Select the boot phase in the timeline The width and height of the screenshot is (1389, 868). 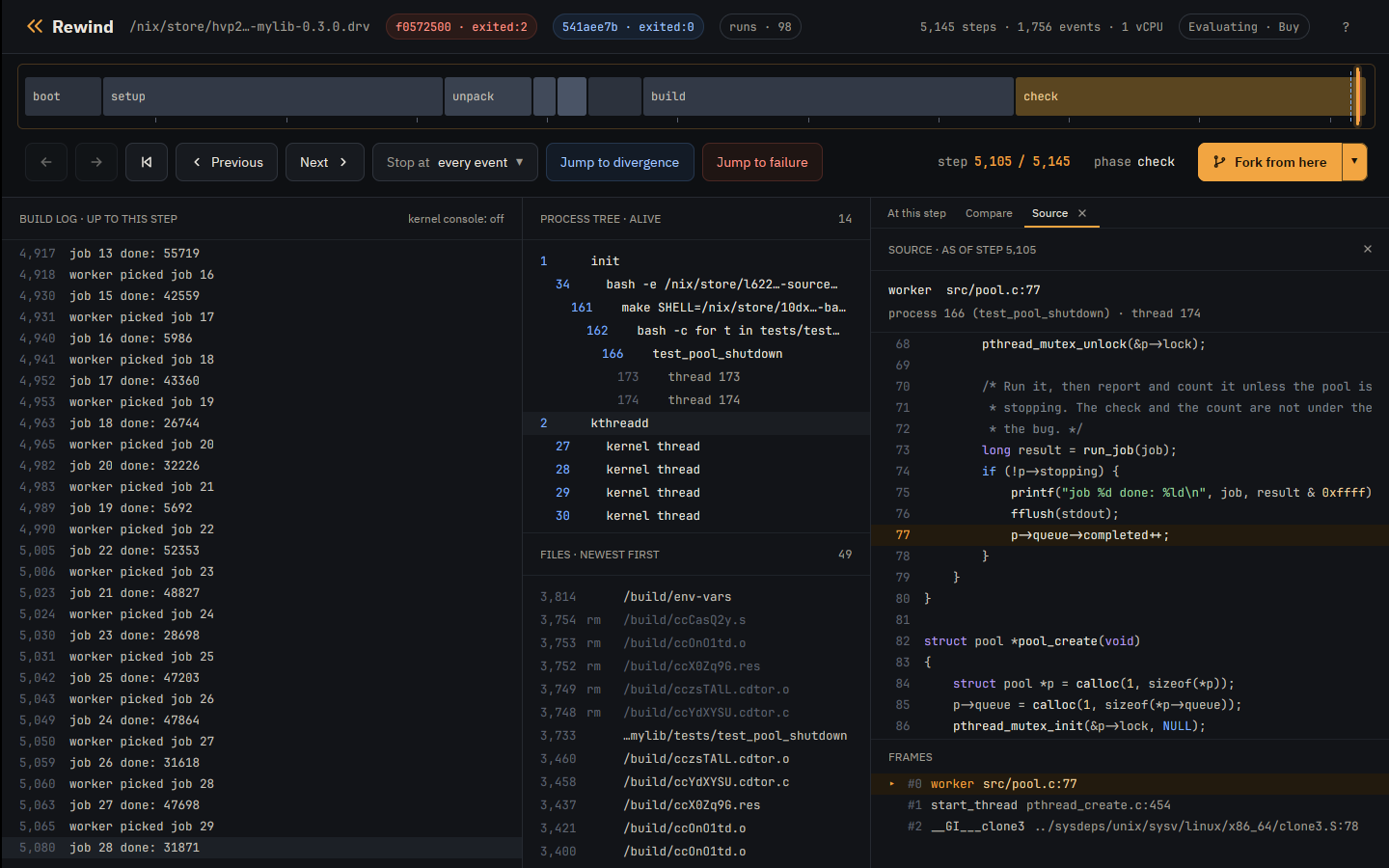pos(63,96)
